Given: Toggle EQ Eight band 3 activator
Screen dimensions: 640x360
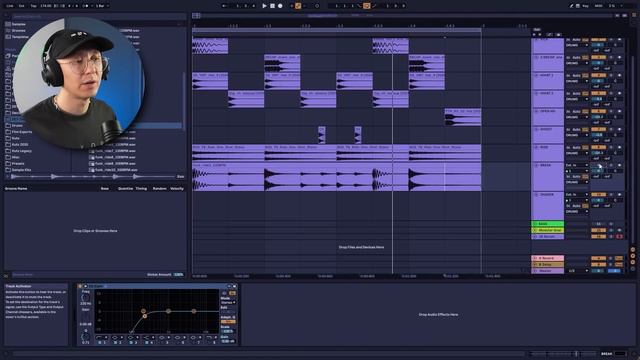Looking at the screenshot, I should click(131, 342).
